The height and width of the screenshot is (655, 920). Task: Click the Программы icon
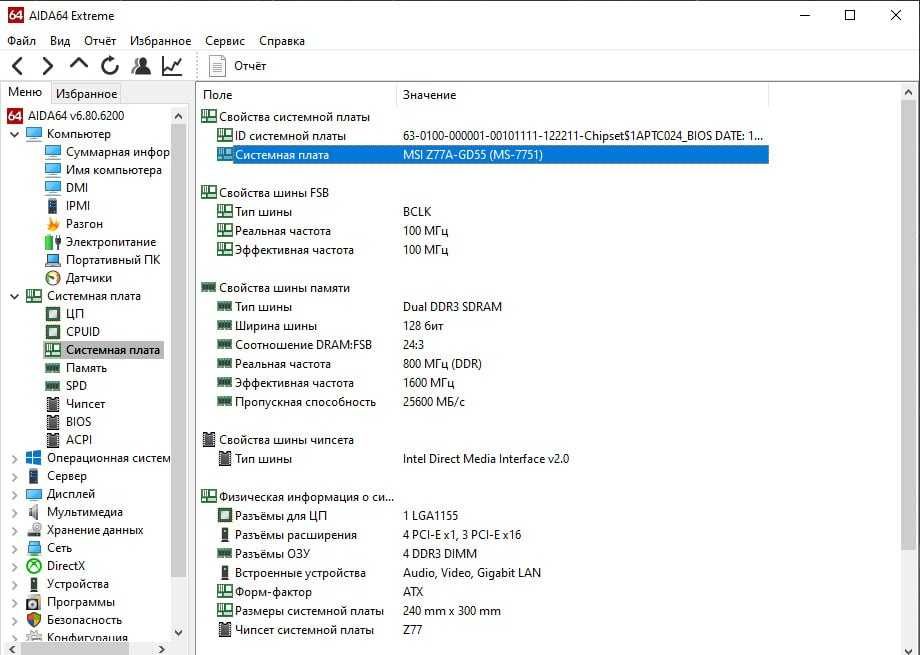click(x=33, y=603)
